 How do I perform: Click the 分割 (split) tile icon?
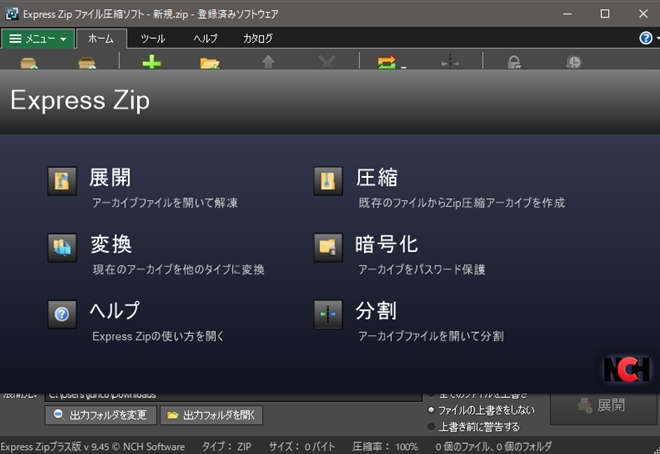[x=328, y=314]
